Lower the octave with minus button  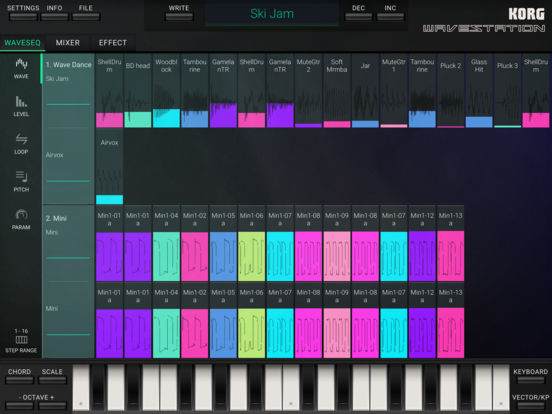pyautogui.click(x=20, y=406)
